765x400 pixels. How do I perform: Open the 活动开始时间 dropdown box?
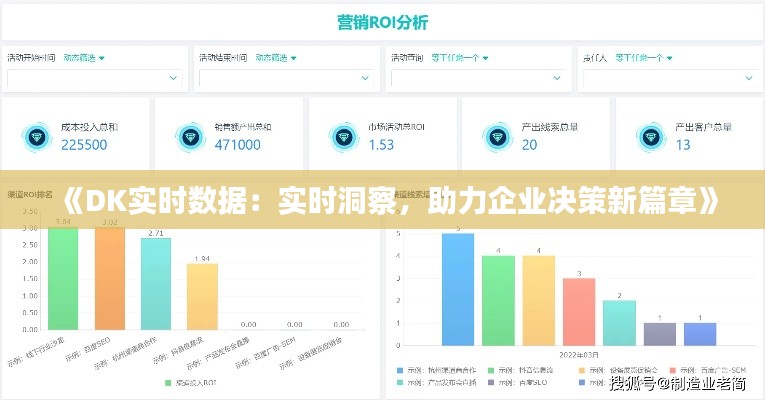95,78
